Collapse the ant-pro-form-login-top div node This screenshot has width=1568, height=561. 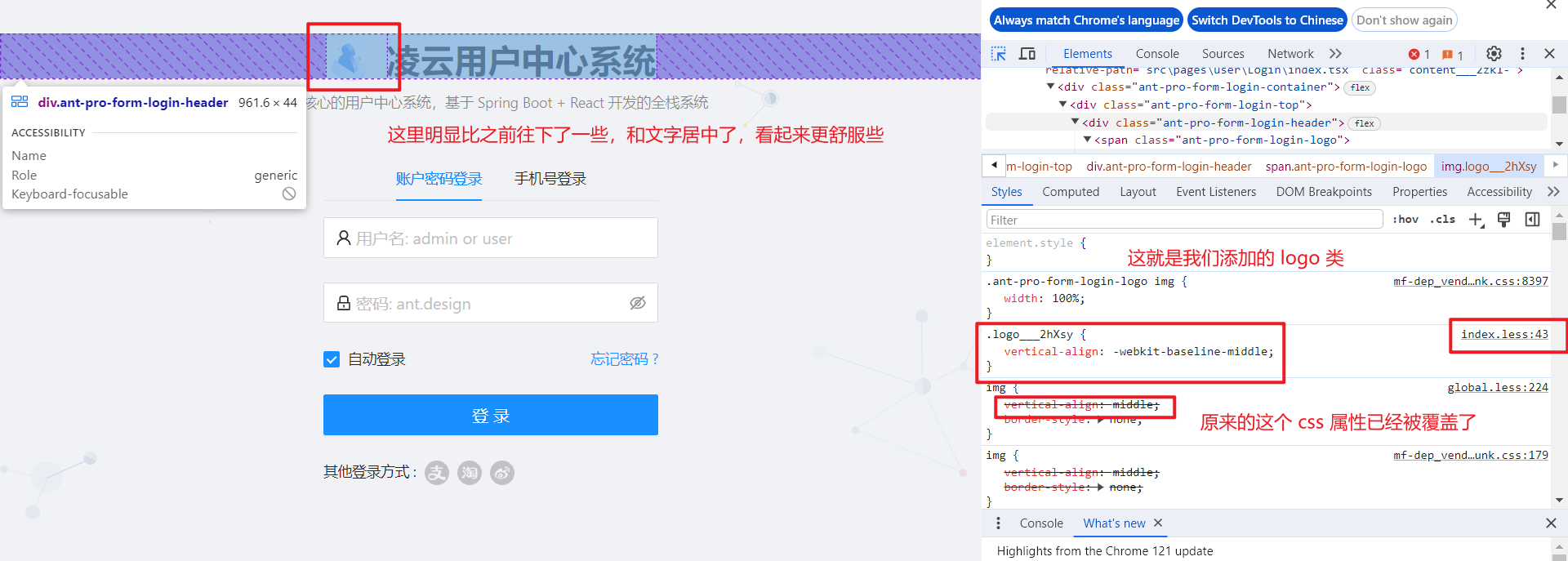(1062, 105)
